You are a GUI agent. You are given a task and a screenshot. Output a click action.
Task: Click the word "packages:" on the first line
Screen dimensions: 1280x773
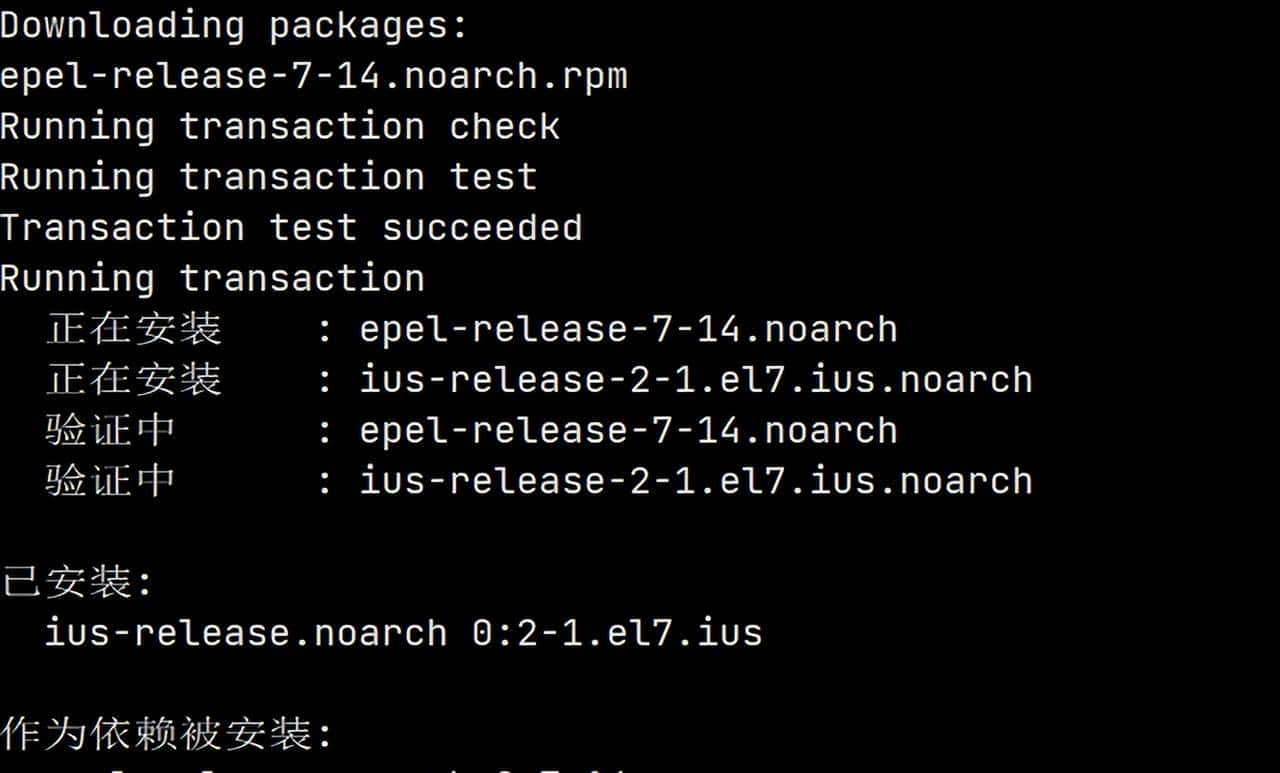369,26
